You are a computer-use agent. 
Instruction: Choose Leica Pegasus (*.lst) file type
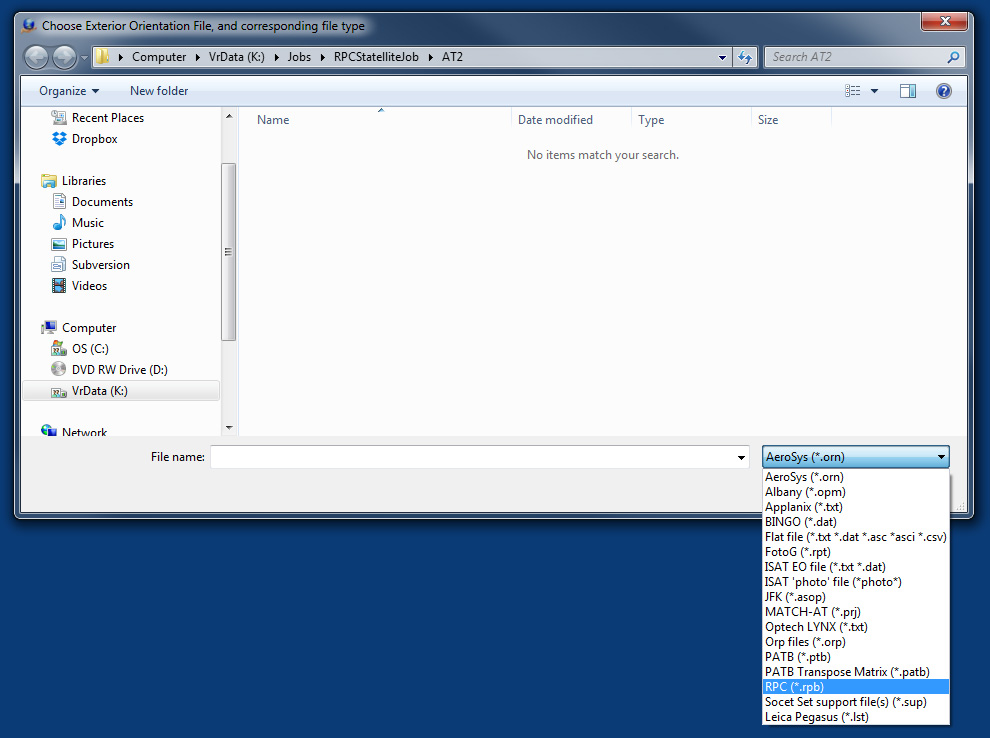click(856, 717)
